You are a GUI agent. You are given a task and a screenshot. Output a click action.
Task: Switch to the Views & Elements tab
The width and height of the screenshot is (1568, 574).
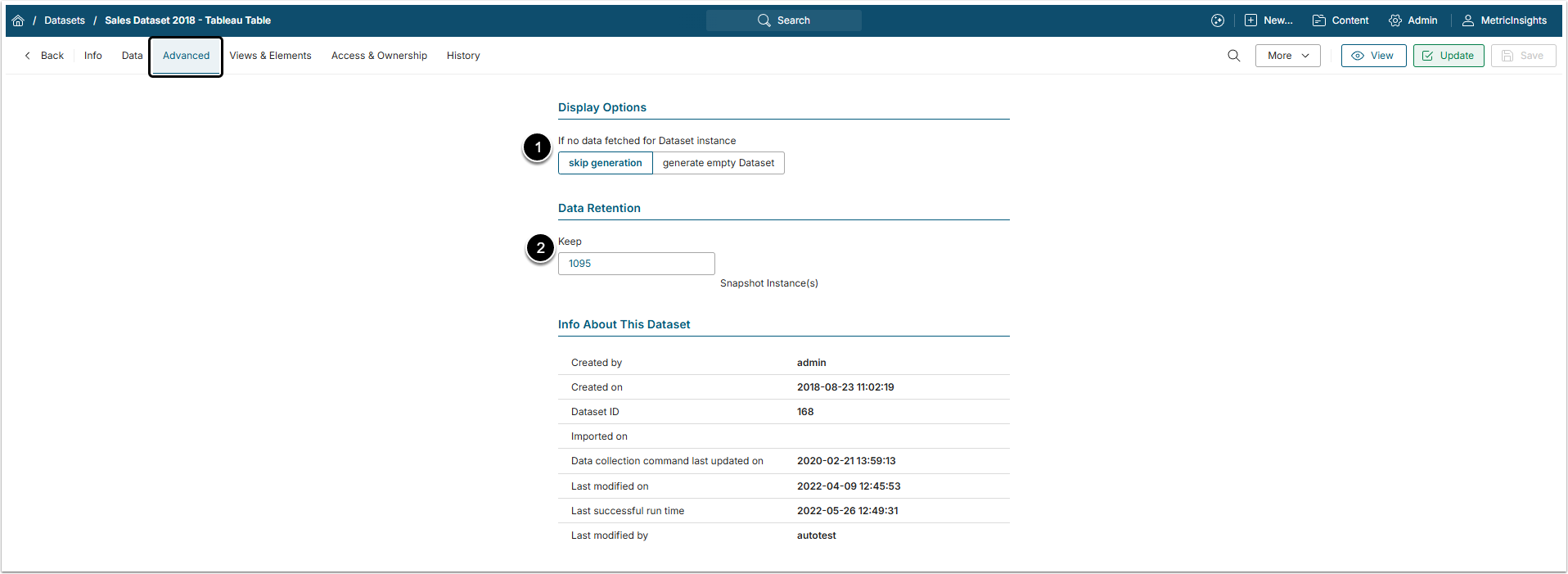coord(270,56)
